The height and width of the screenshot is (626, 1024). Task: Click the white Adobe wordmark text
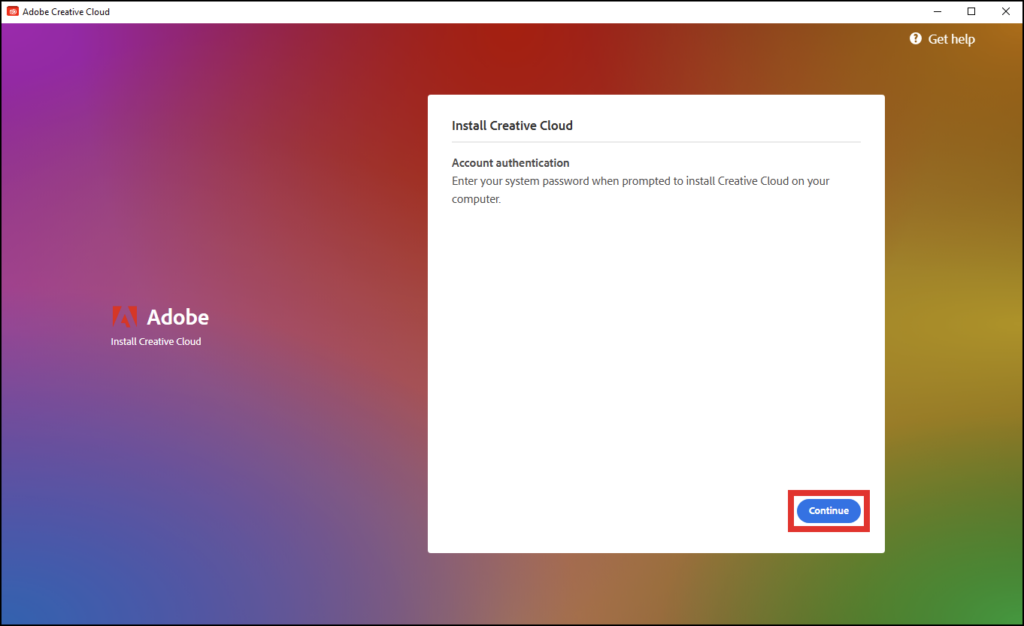tap(178, 317)
